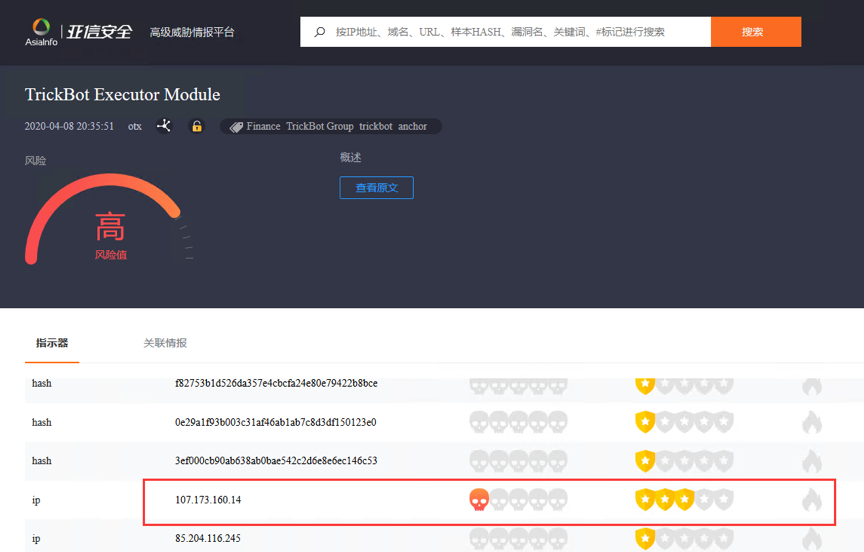Select the TrickBot Group tag

pyautogui.click(x=320, y=126)
